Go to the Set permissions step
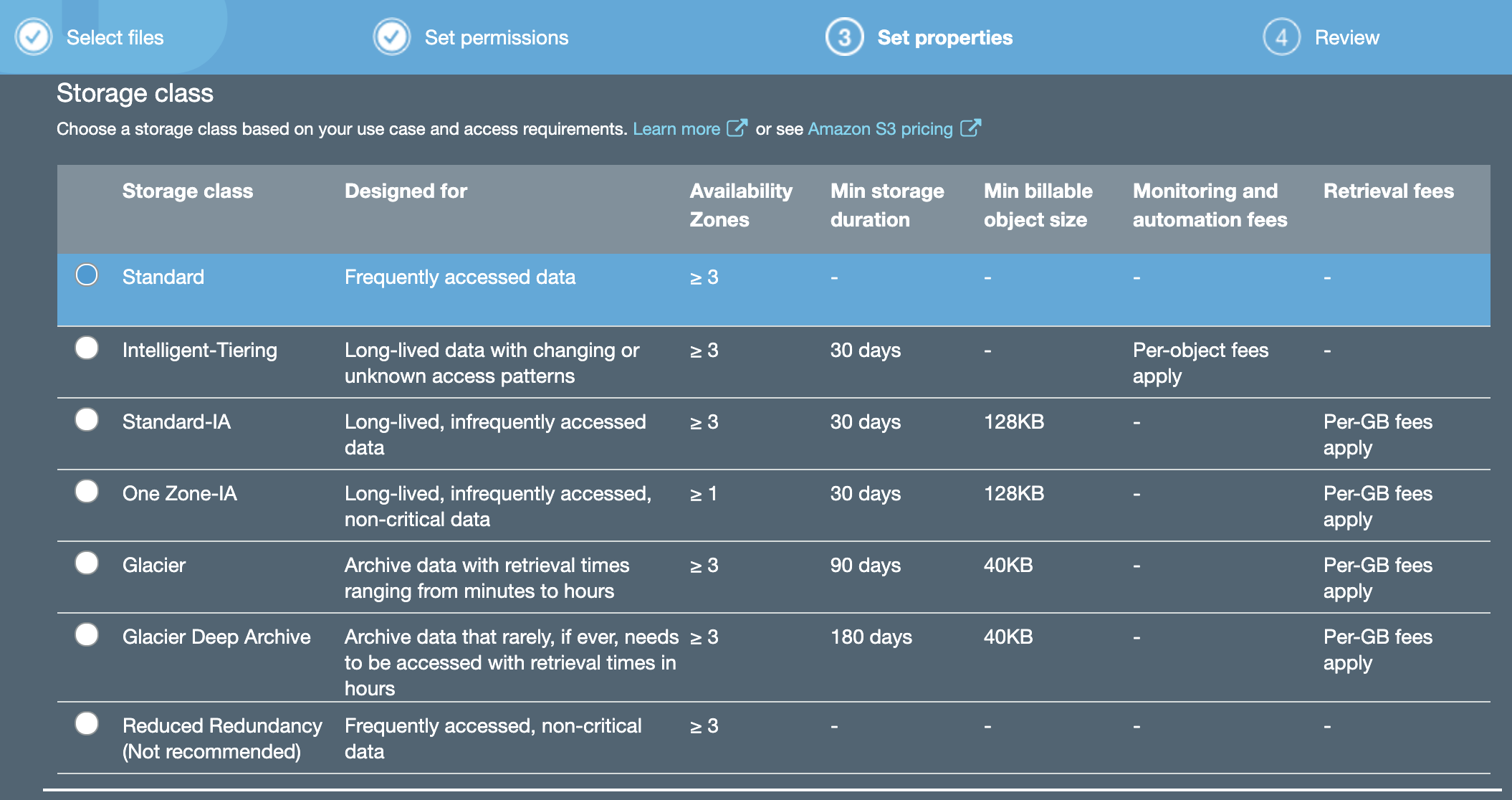The height and width of the screenshot is (800, 1512). pos(496,37)
